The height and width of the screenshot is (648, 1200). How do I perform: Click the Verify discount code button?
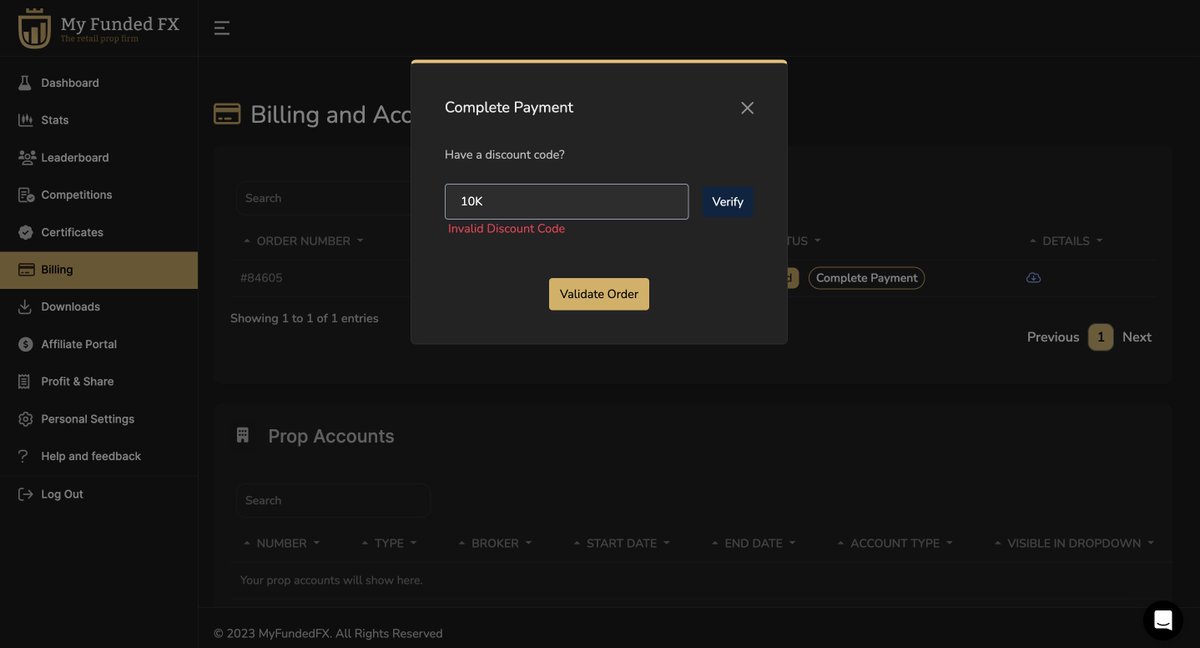728,202
